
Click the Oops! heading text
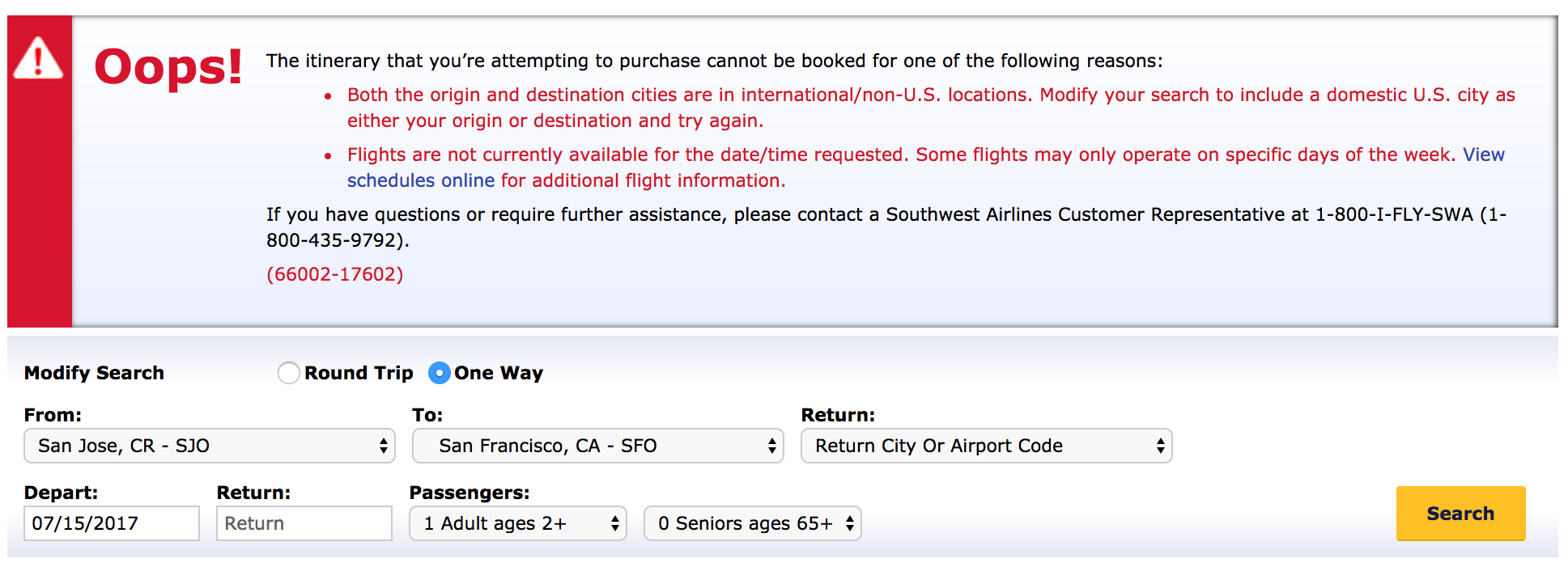click(168, 66)
